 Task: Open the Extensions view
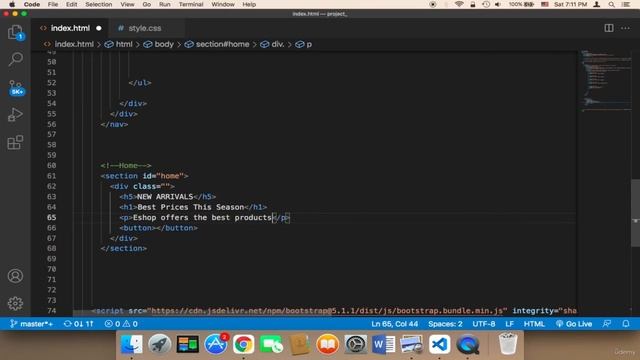15,142
